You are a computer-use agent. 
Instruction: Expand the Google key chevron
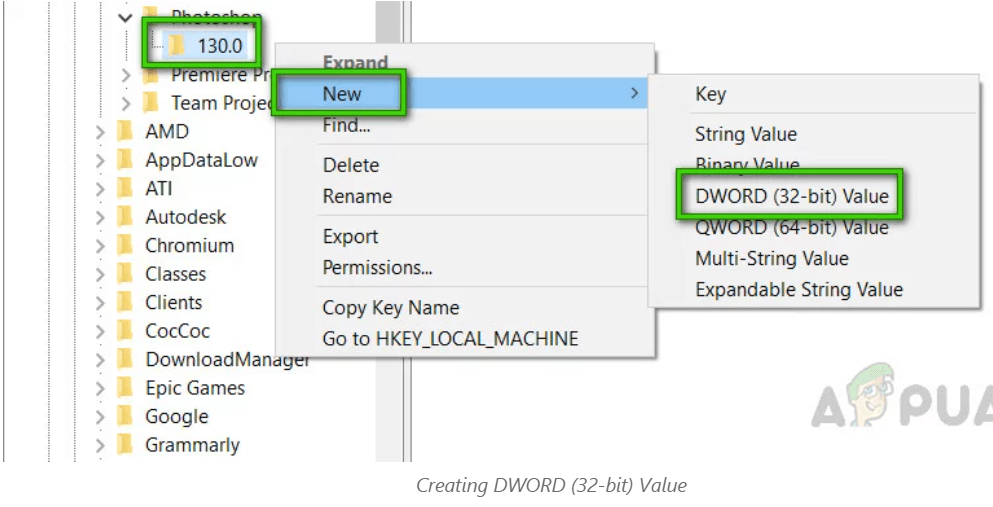pyautogui.click(x=100, y=416)
